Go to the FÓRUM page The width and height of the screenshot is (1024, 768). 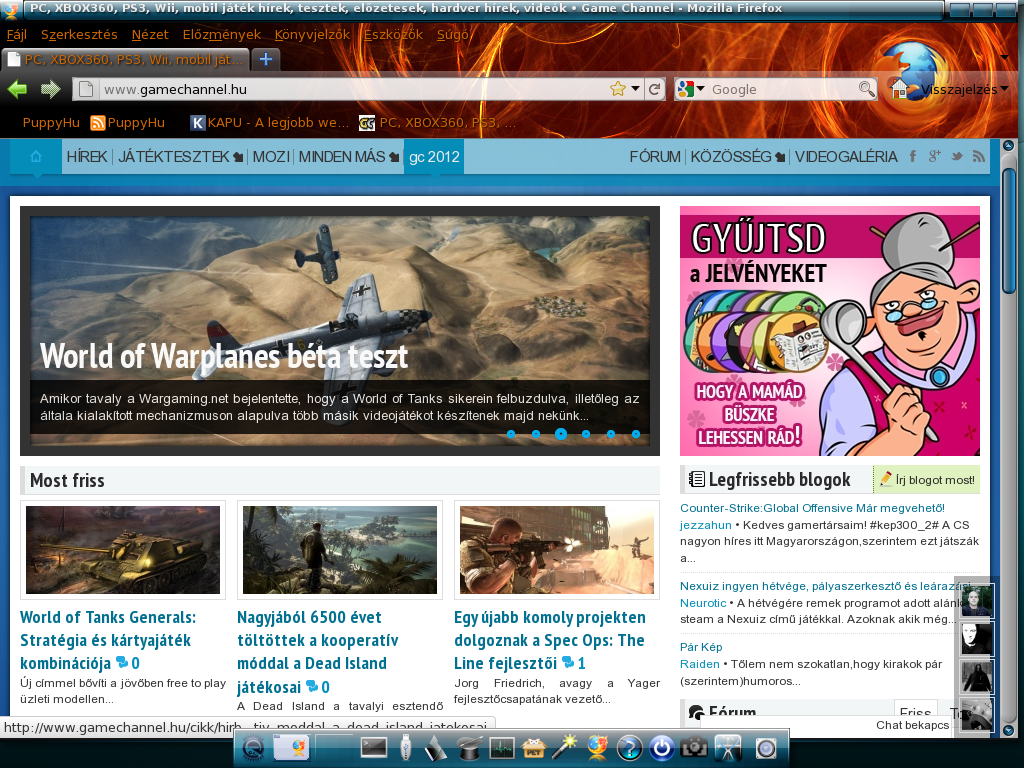point(655,157)
